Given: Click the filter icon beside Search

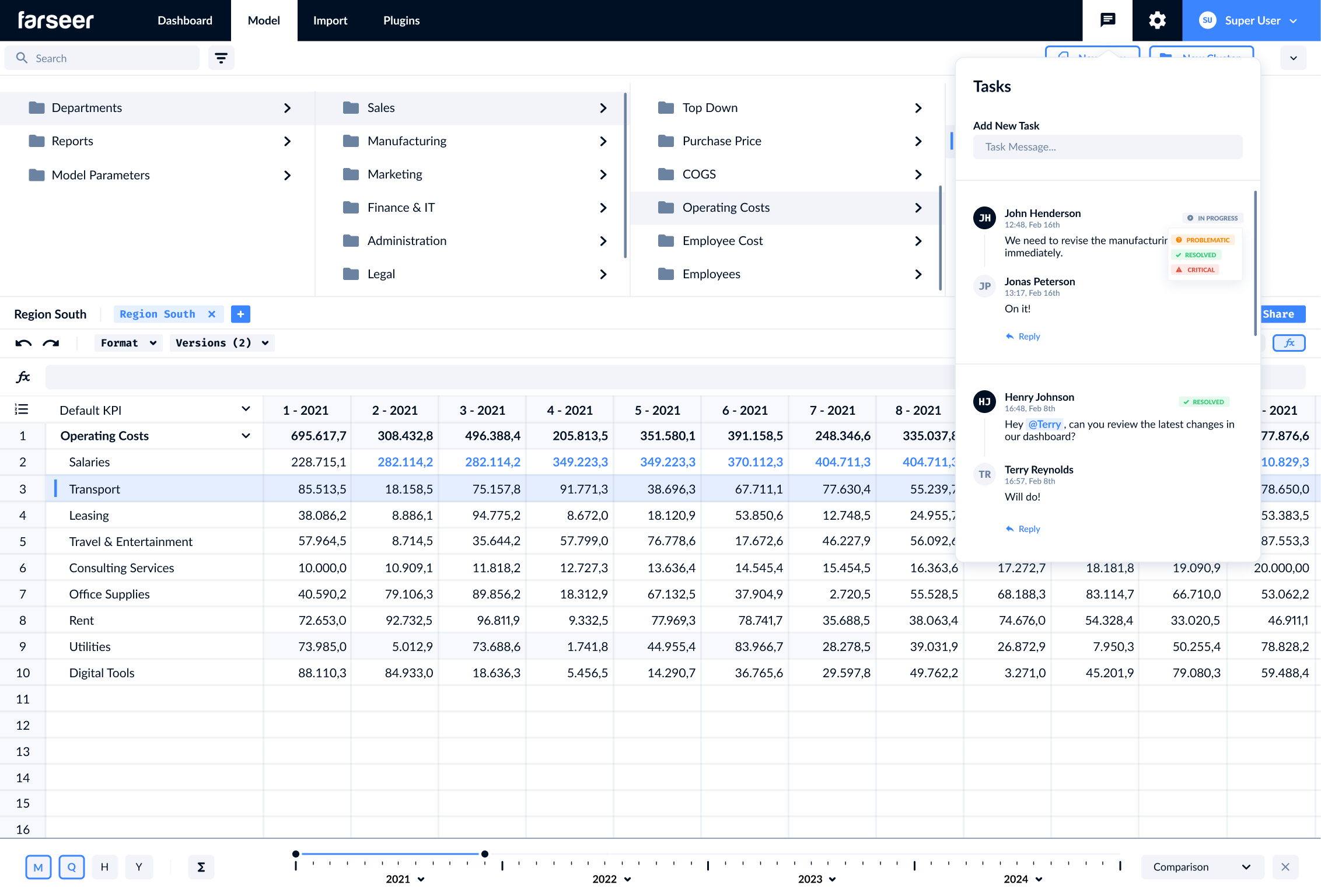Looking at the screenshot, I should click(221, 58).
